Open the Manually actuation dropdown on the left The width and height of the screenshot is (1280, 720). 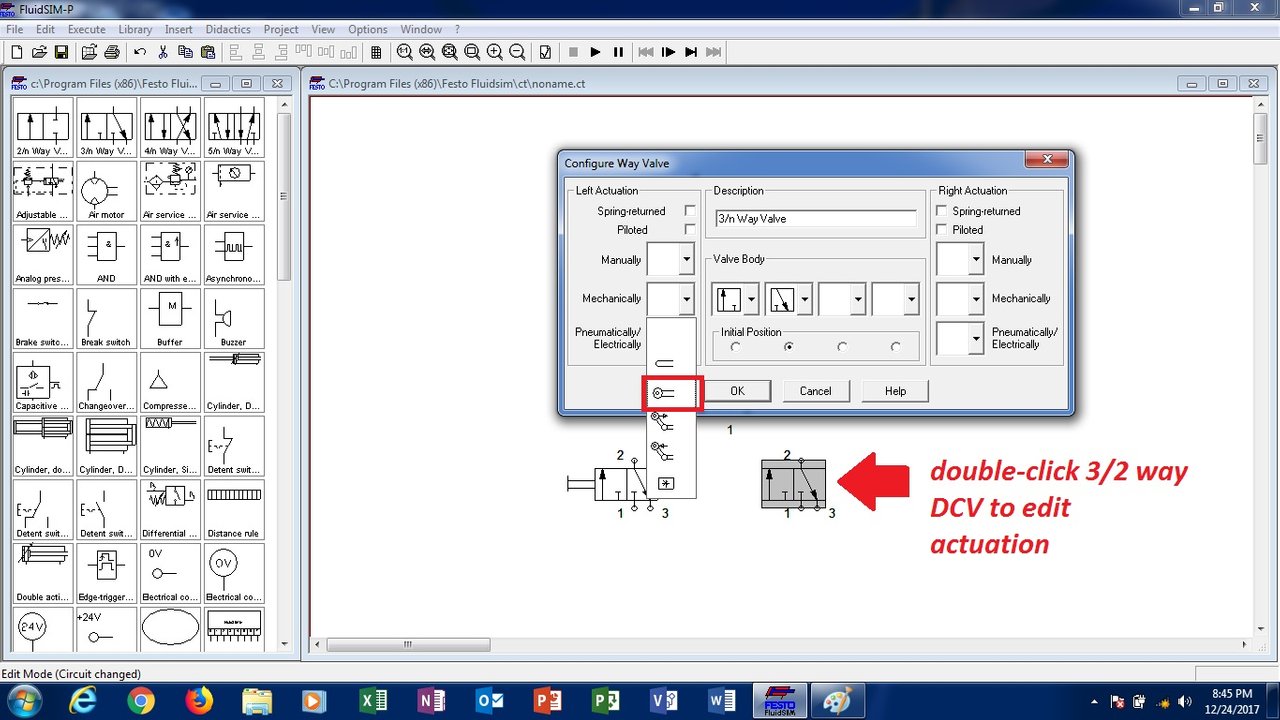(x=685, y=259)
